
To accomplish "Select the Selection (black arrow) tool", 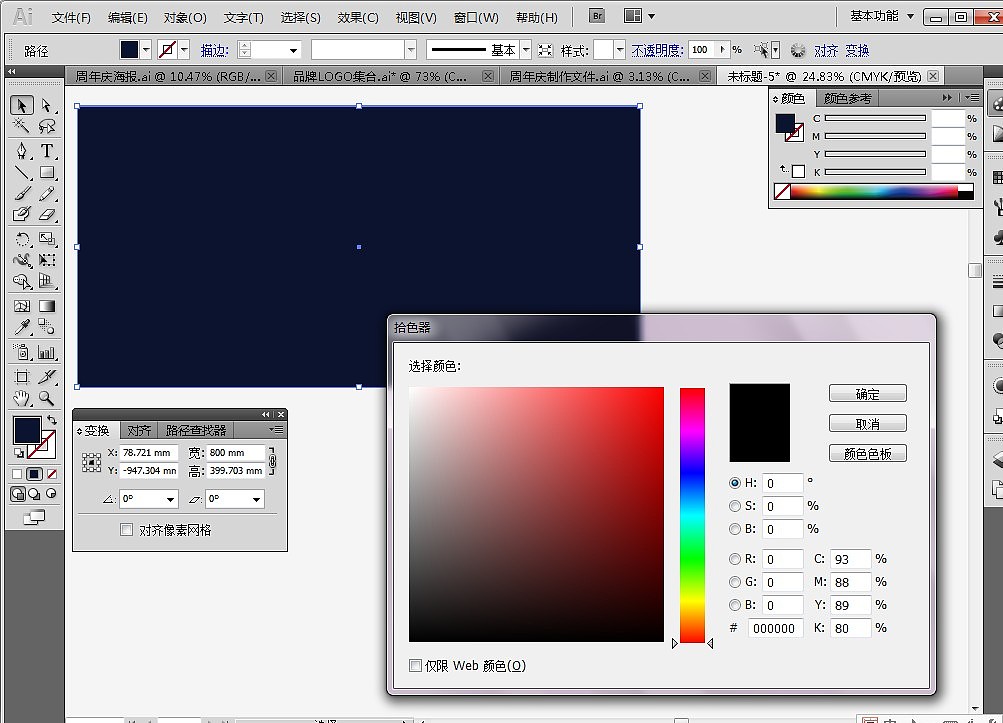I will click(22, 105).
